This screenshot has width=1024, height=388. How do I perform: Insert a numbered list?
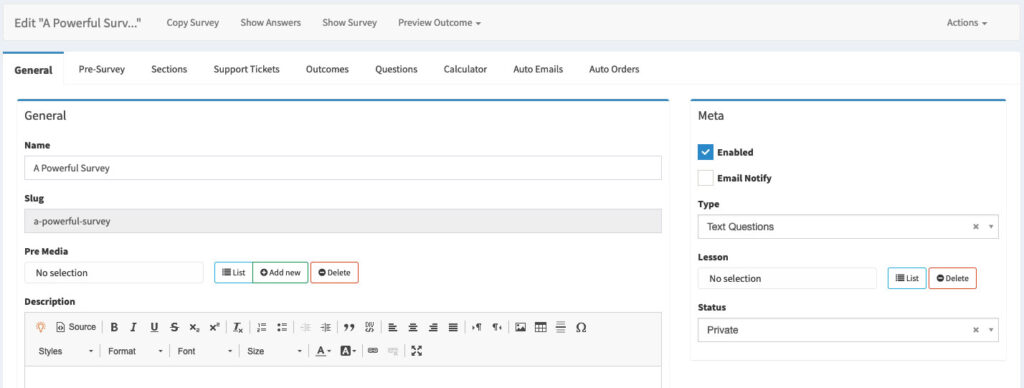click(x=263, y=327)
